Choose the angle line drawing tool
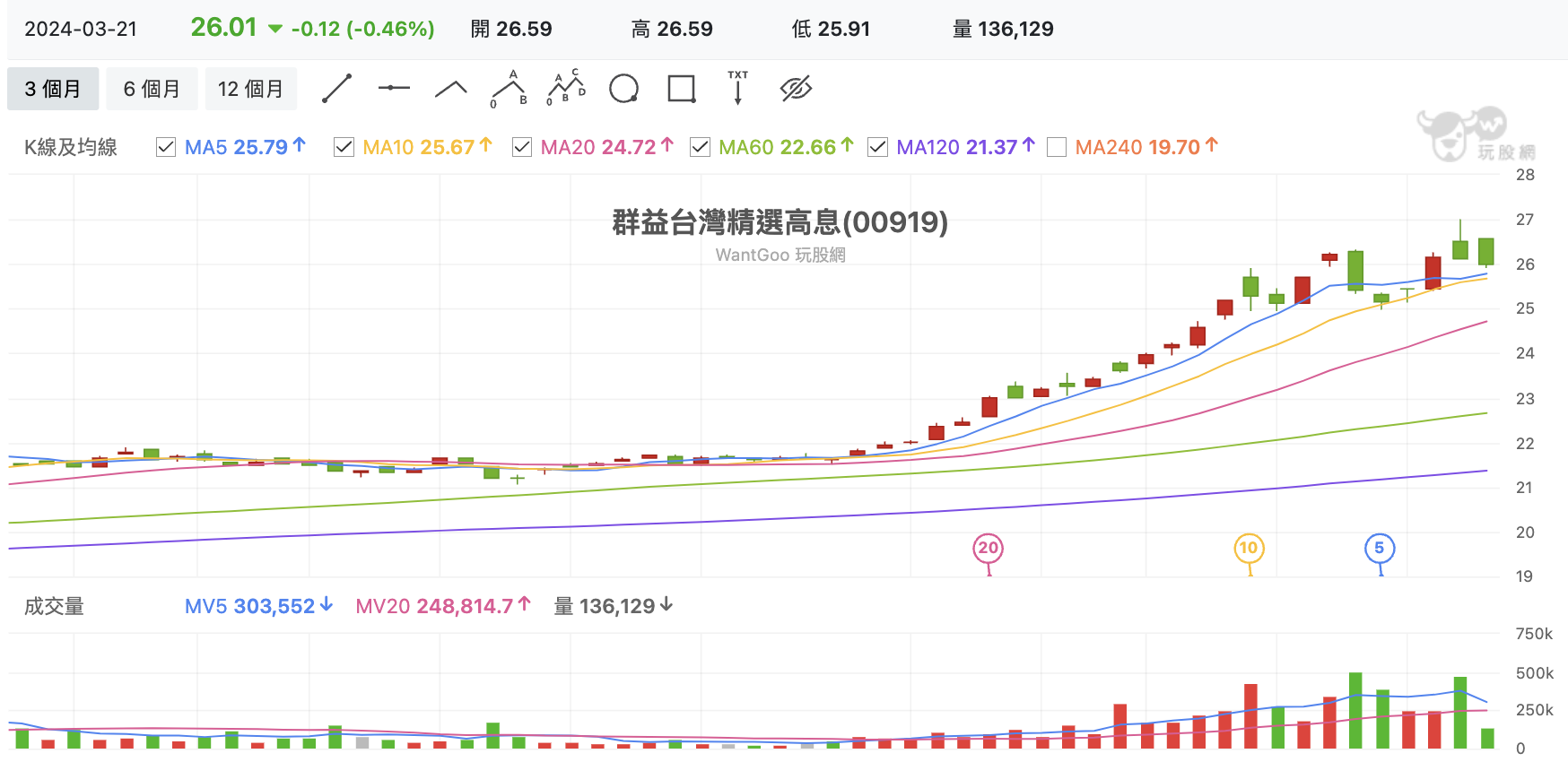This screenshot has height=762, width=1568. (451, 88)
